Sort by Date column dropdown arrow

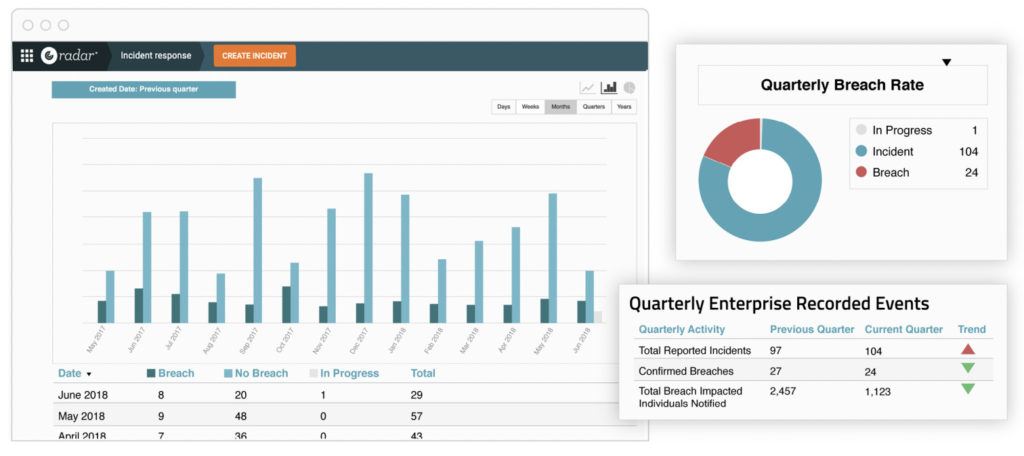click(x=89, y=374)
